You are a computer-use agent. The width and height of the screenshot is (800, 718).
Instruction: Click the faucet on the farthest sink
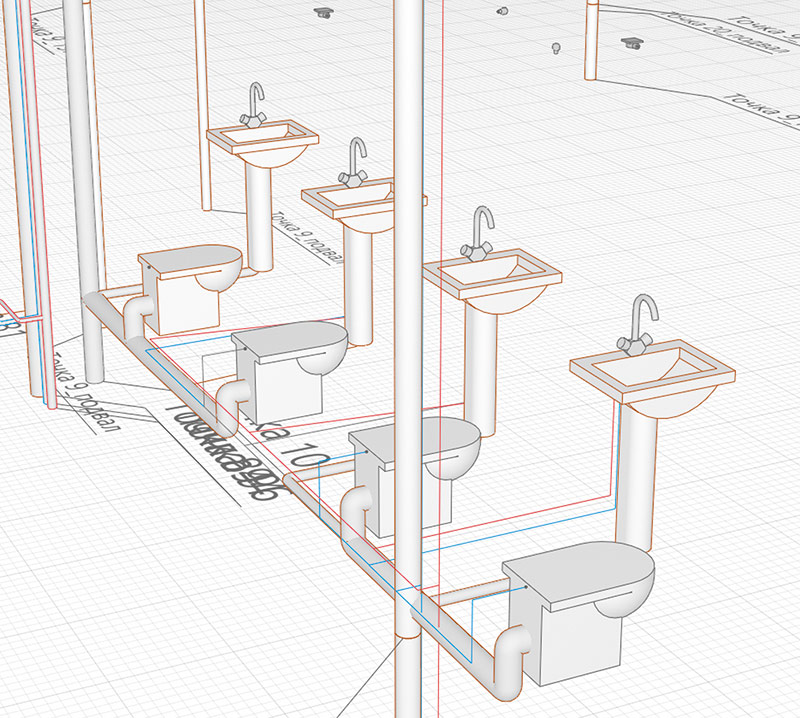[255, 105]
